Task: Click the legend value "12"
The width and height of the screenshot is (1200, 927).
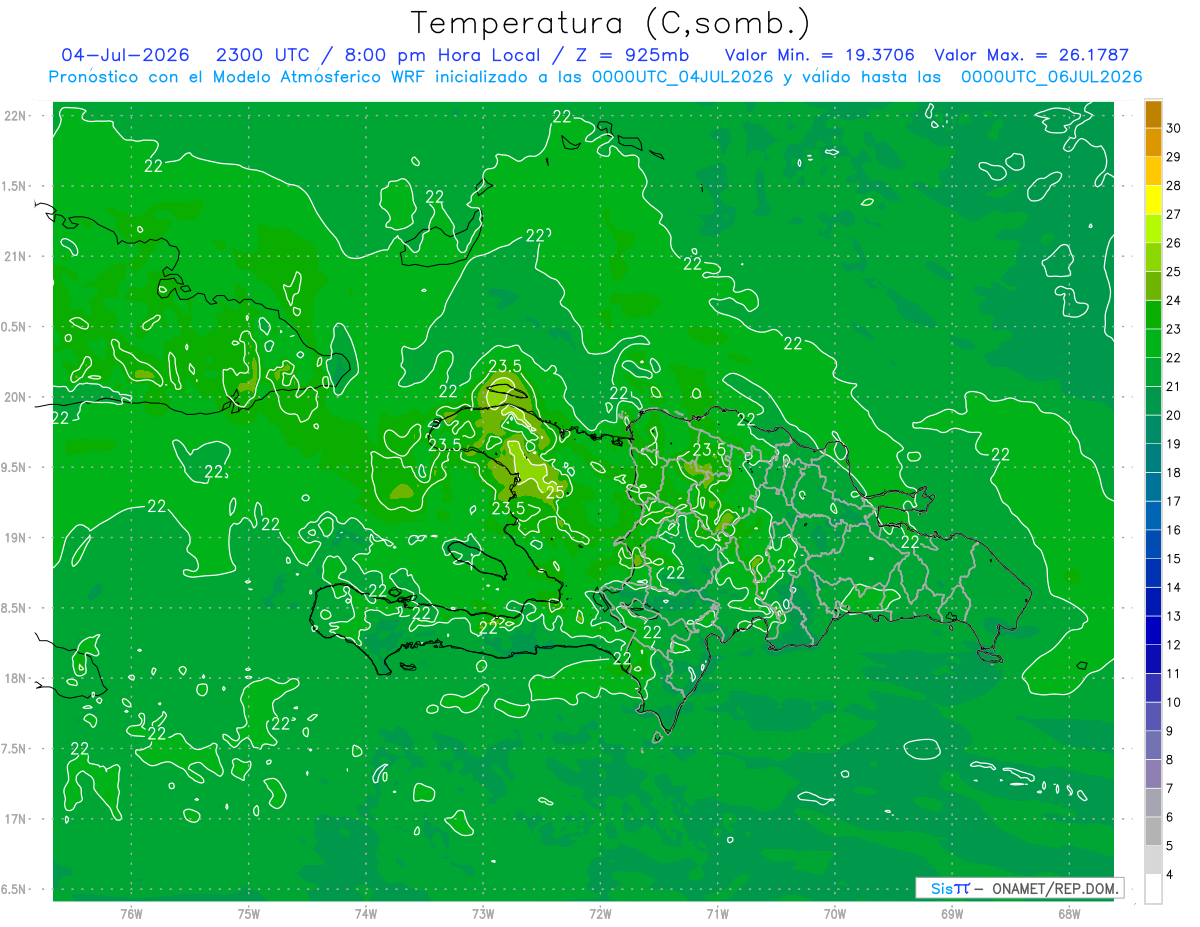Action: coord(1174,645)
